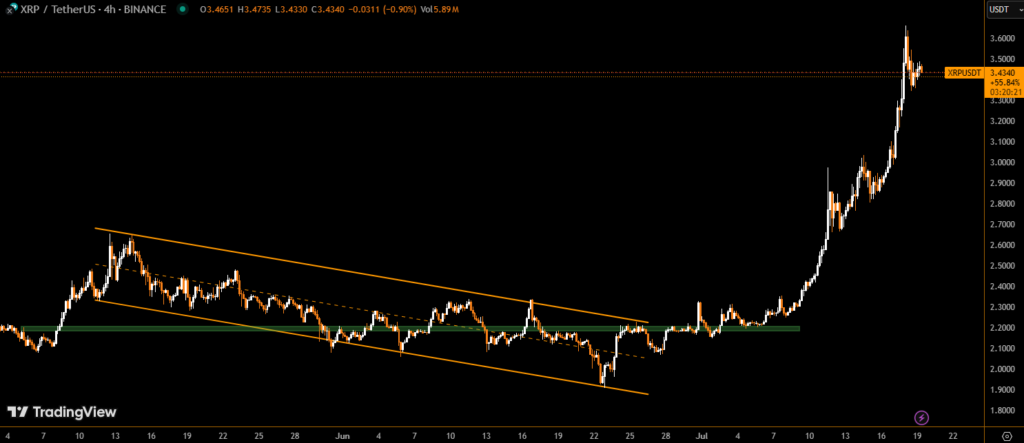Image resolution: width=1024 pixels, height=443 pixels.
Task: Click the XRP coin logo icon
Action: tap(9, 9)
